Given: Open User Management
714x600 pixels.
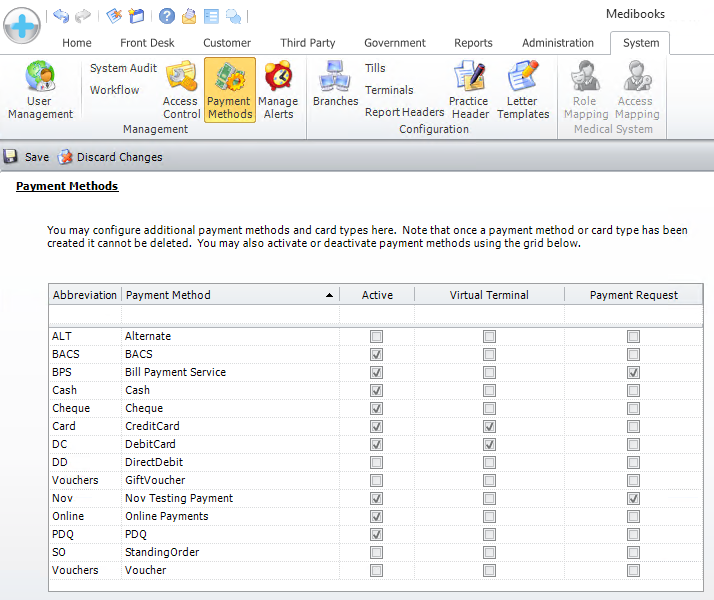Looking at the screenshot, I should pos(40,90).
